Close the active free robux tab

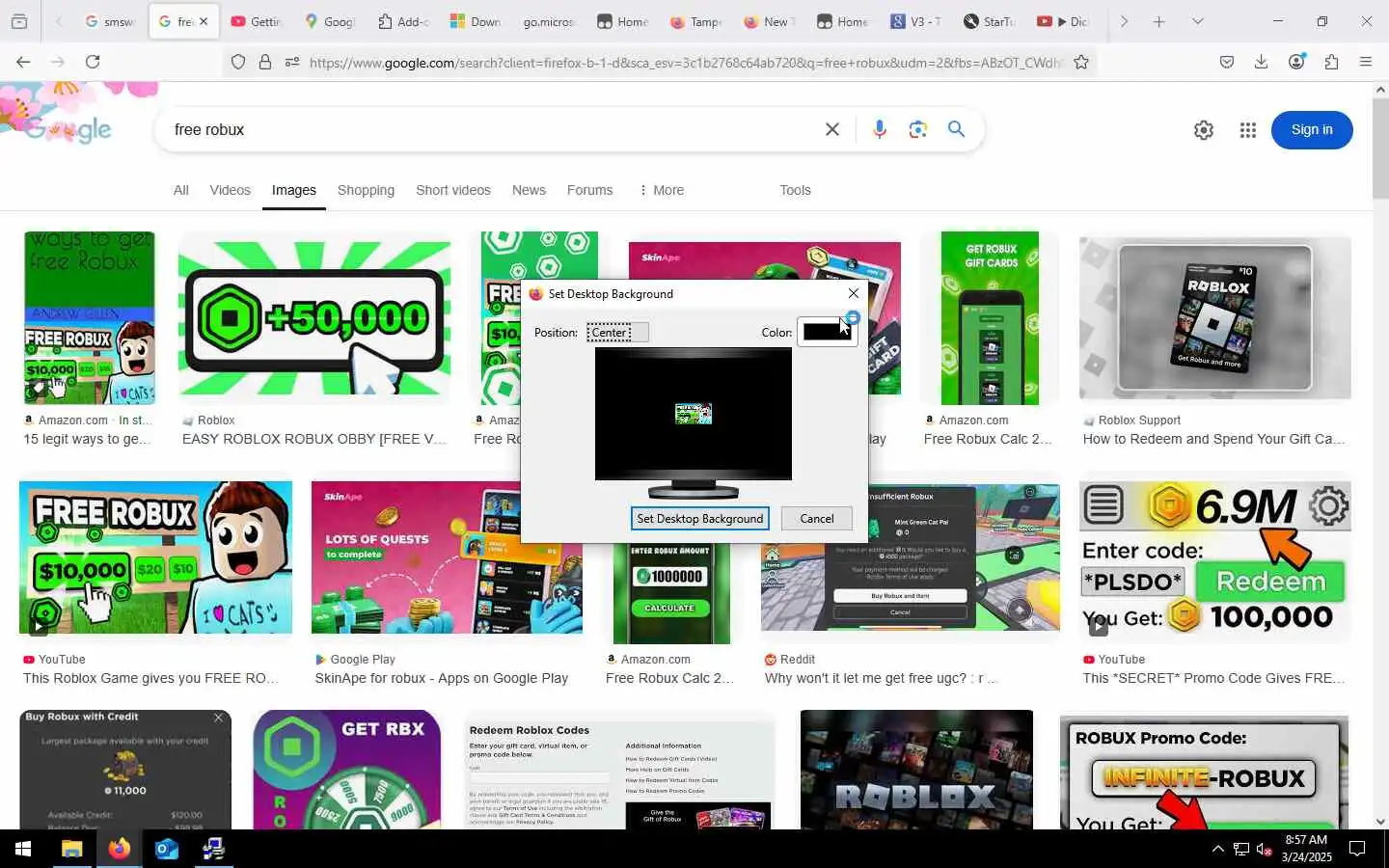coord(204,21)
